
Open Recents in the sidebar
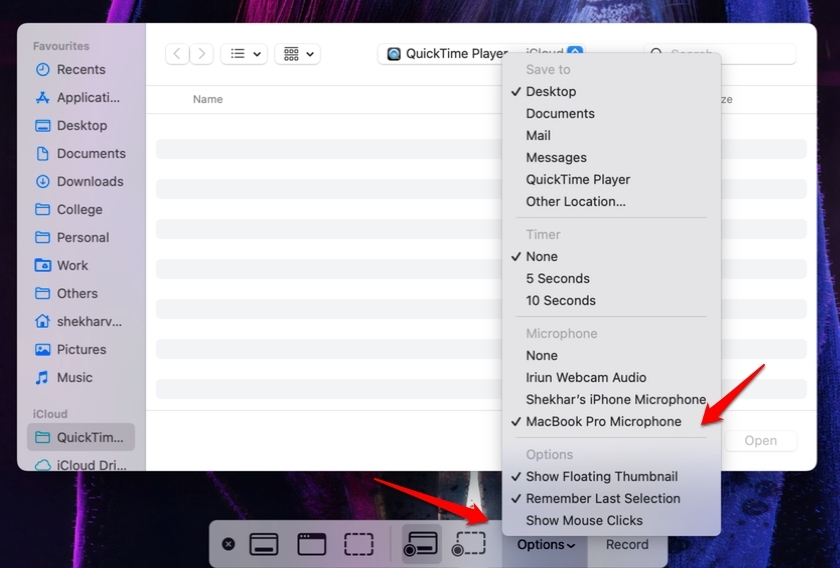tap(80, 70)
